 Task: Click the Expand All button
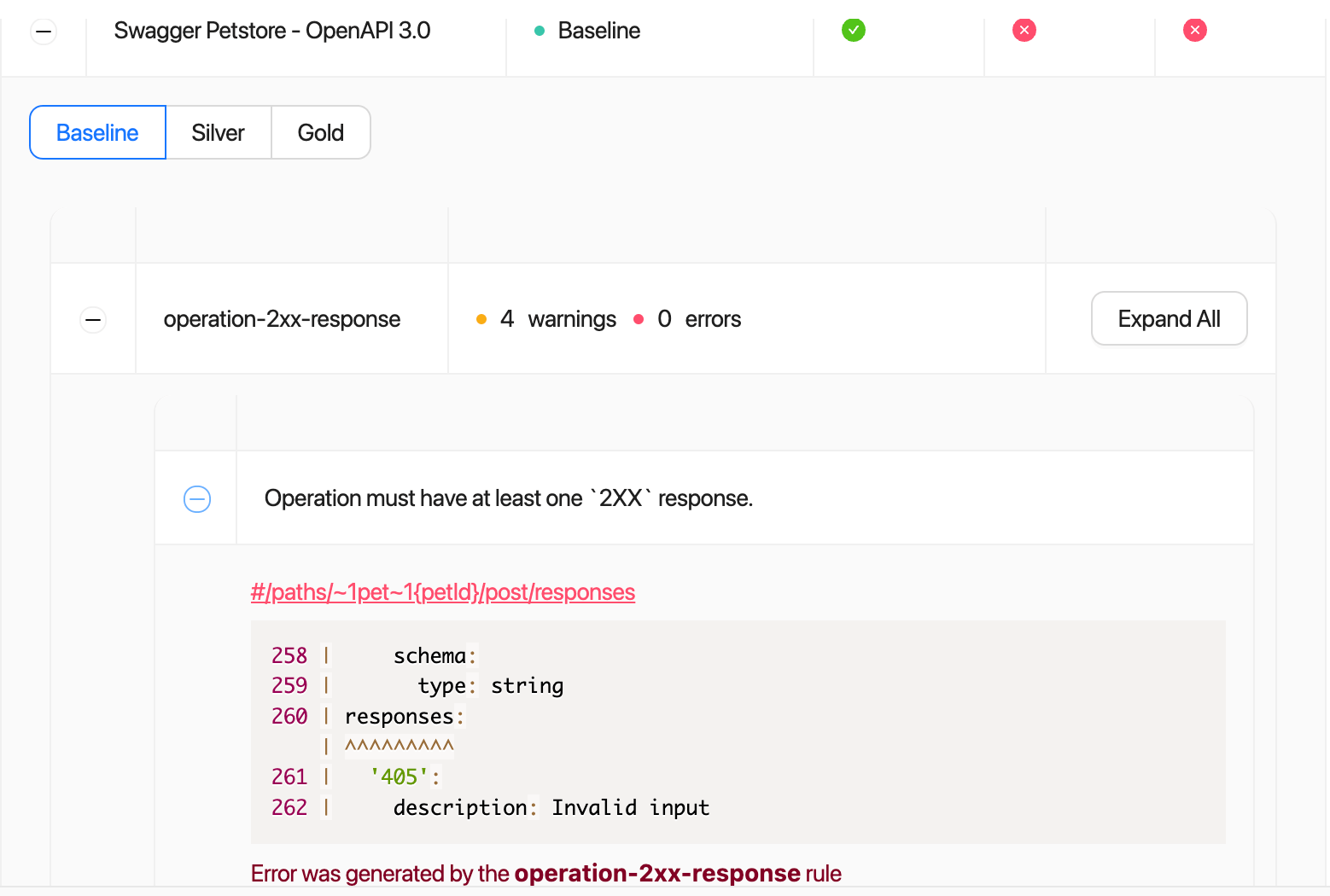[x=1170, y=318]
